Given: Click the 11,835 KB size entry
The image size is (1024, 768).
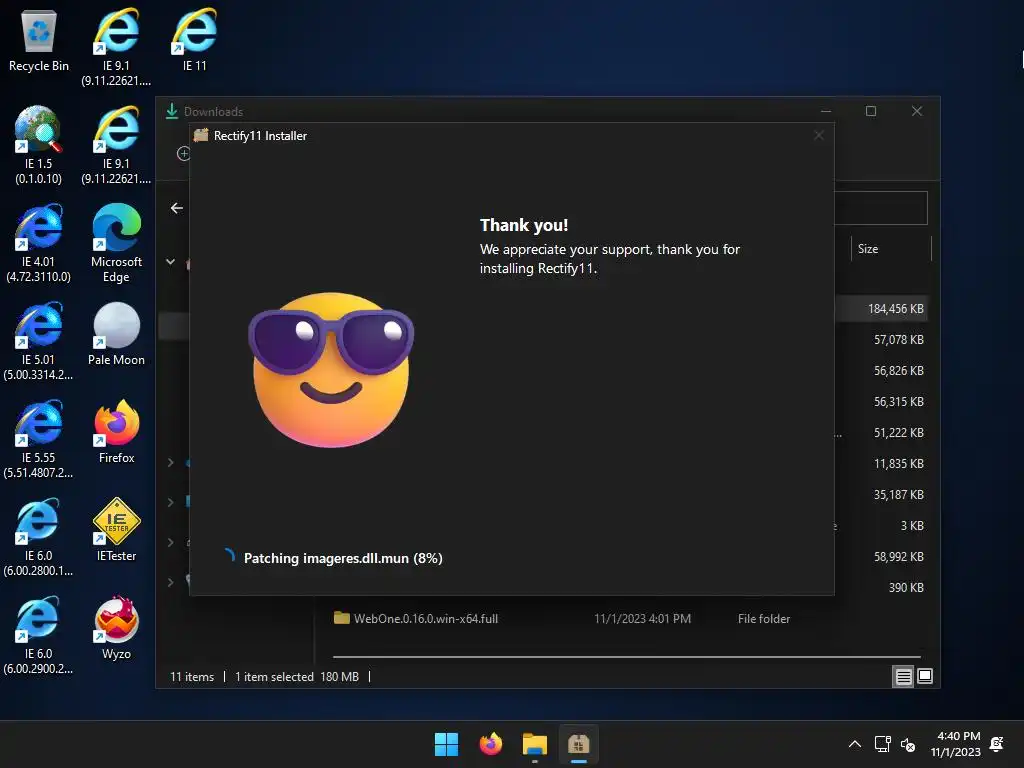Looking at the screenshot, I should (x=899, y=464).
